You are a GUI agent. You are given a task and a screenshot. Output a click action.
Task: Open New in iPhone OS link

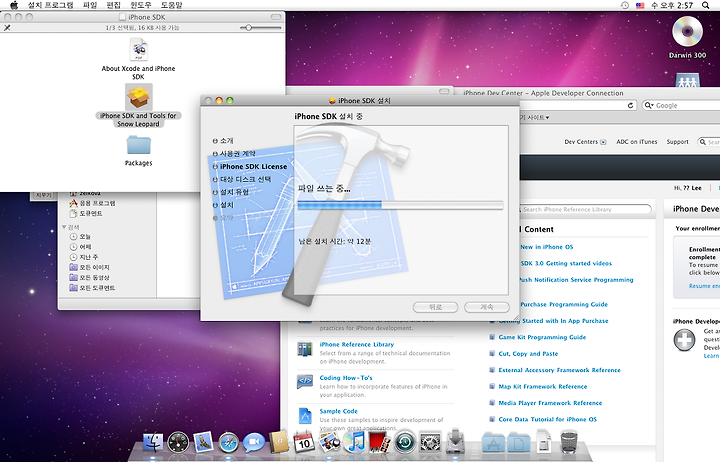tap(546, 247)
